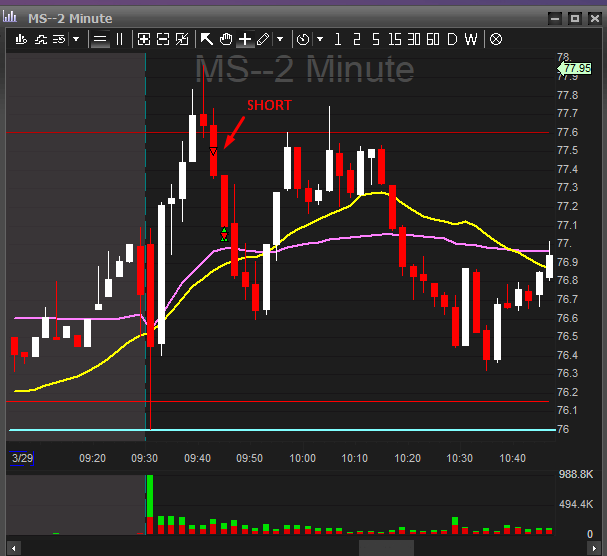Select the pencil drawing tool
607x556 pixels.
coord(263,39)
